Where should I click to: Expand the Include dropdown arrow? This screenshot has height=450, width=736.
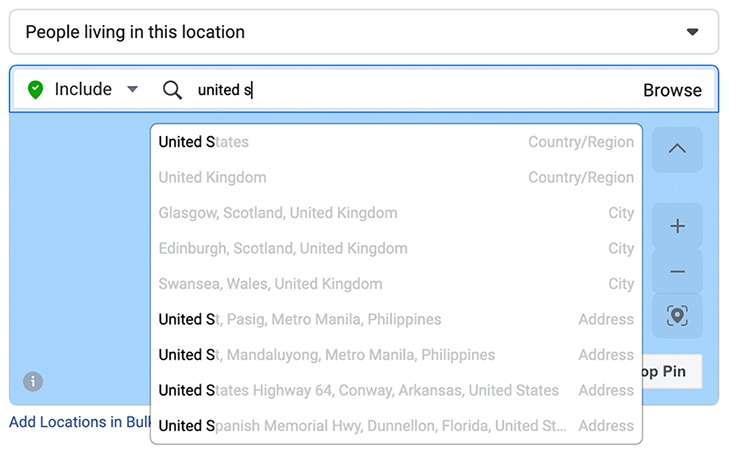[x=132, y=90]
